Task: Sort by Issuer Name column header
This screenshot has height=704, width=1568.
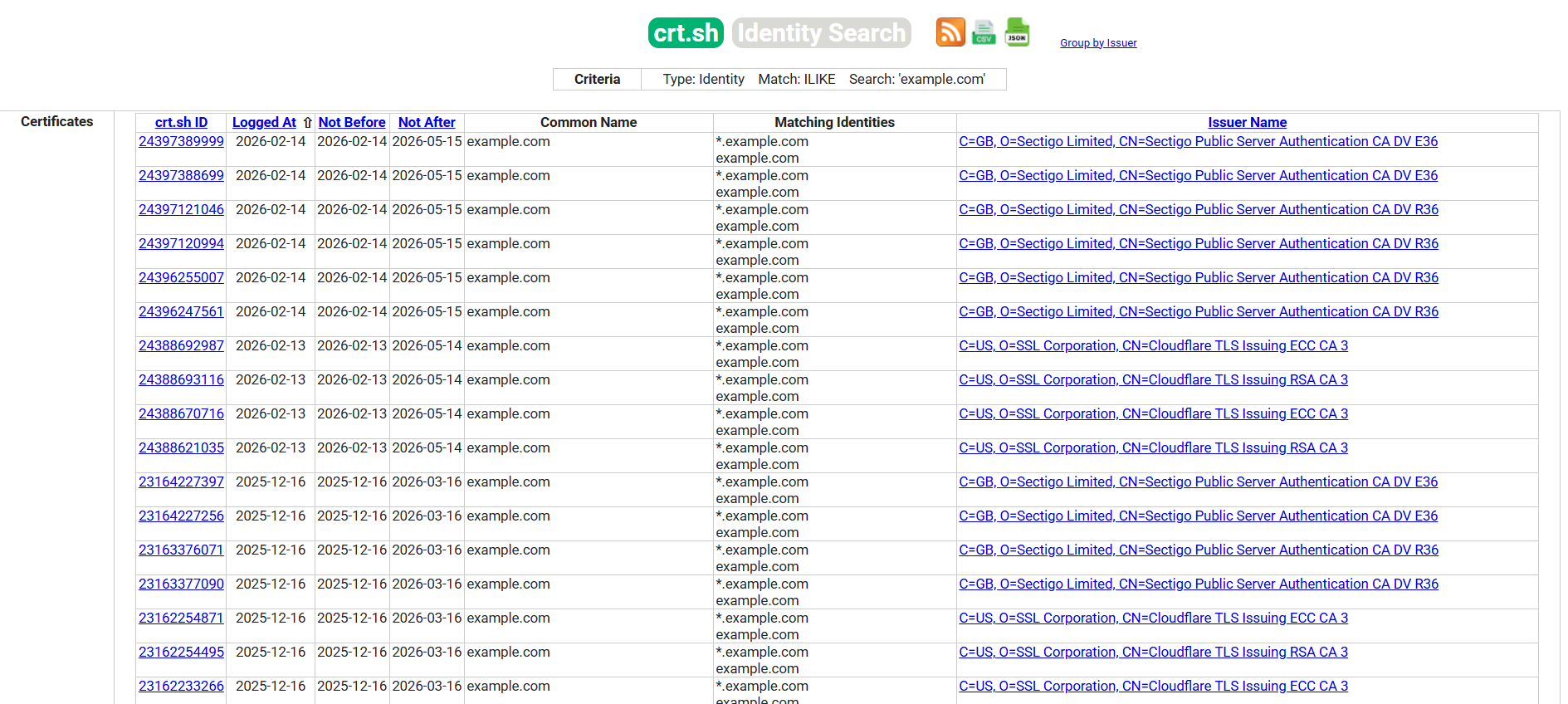Action: click(x=1247, y=122)
